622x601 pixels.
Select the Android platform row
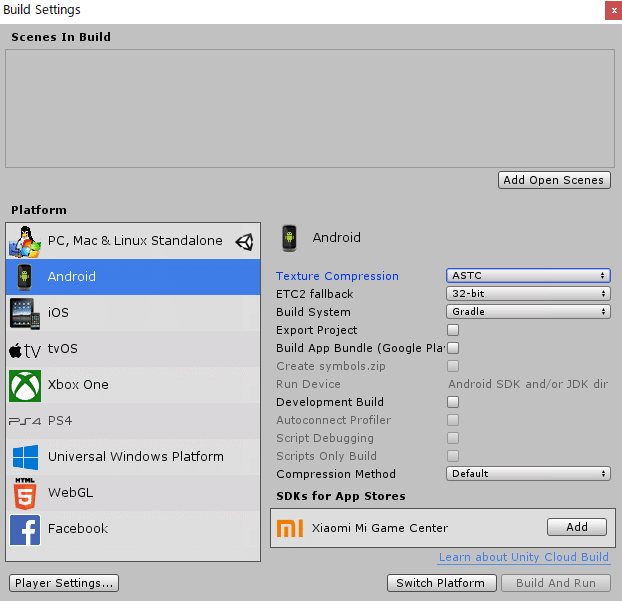click(133, 277)
